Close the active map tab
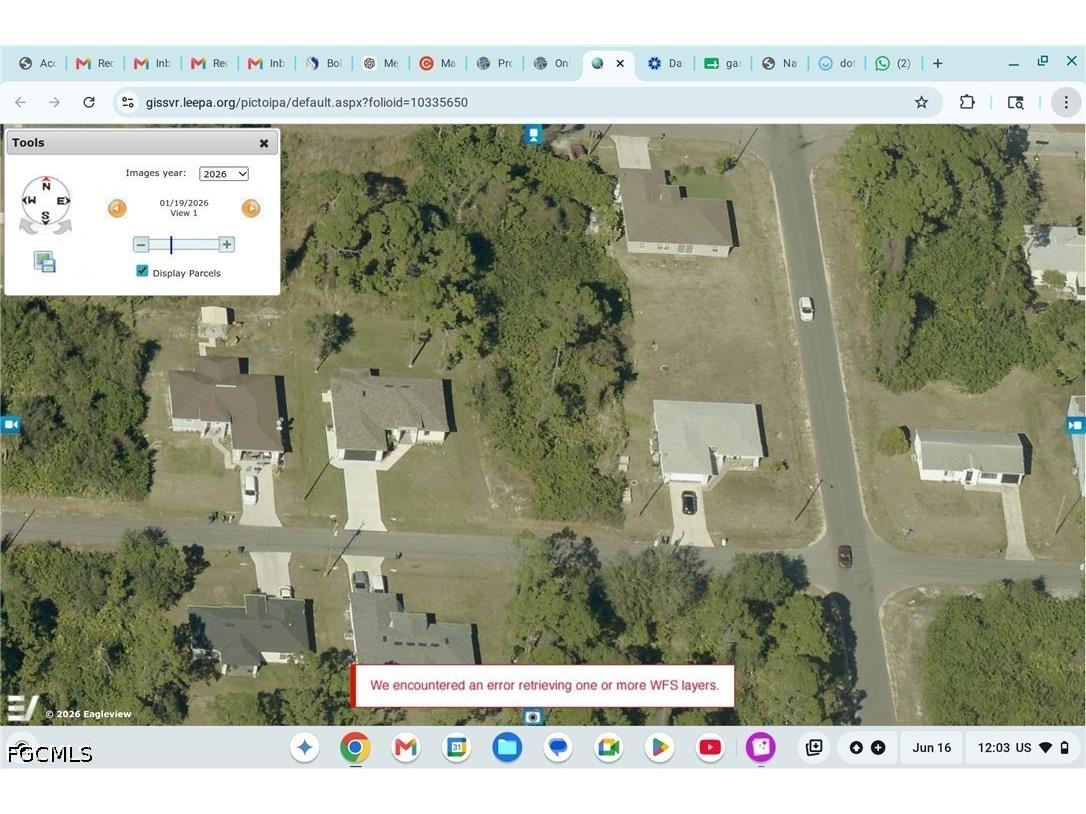1086x814 pixels. click(x=620, y=63)
